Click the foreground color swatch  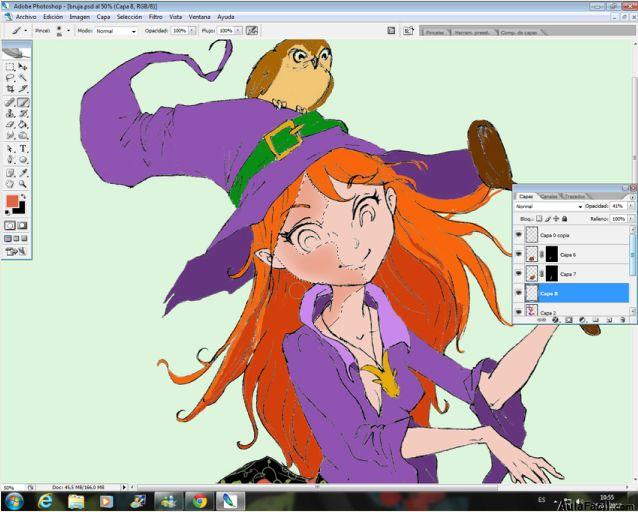(12, 201)
